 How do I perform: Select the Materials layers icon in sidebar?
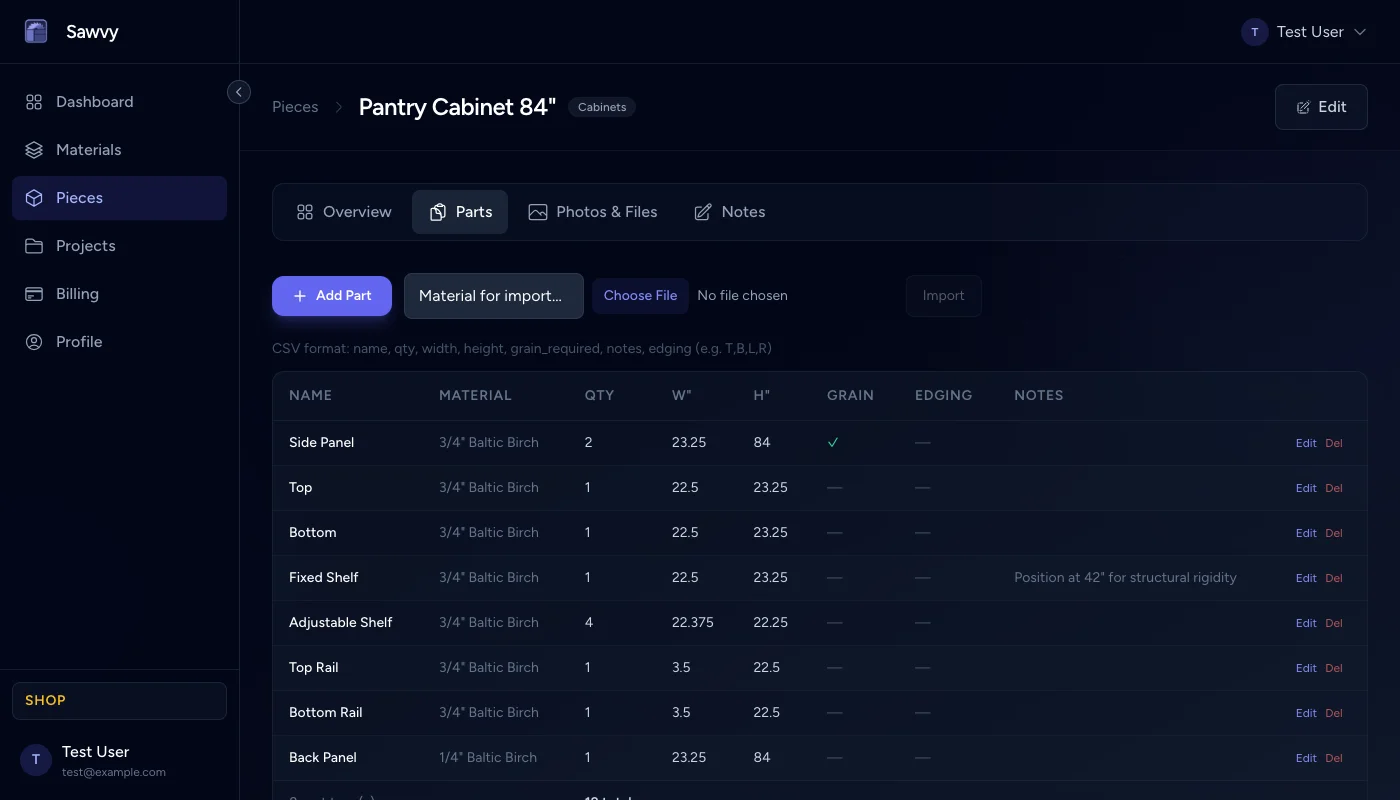[x=33, y=149]
